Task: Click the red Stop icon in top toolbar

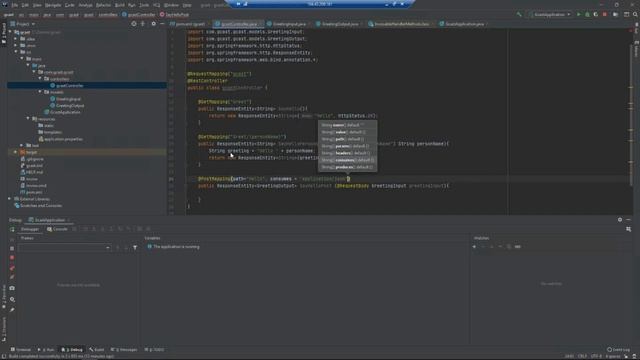Action: (605, 15)
